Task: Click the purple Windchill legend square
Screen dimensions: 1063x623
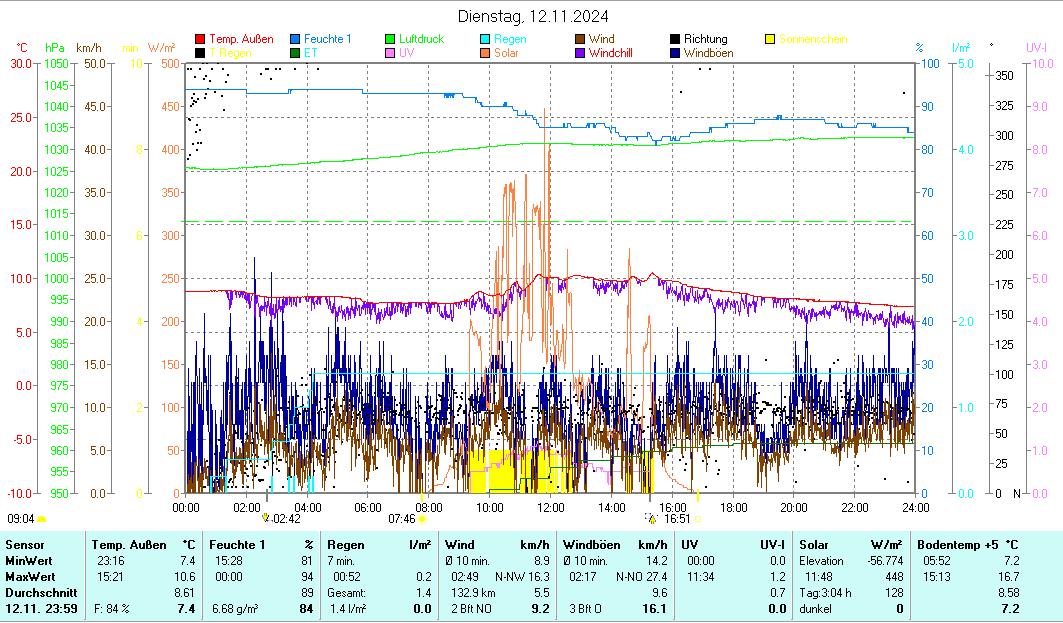Action: tap(581, 53)
